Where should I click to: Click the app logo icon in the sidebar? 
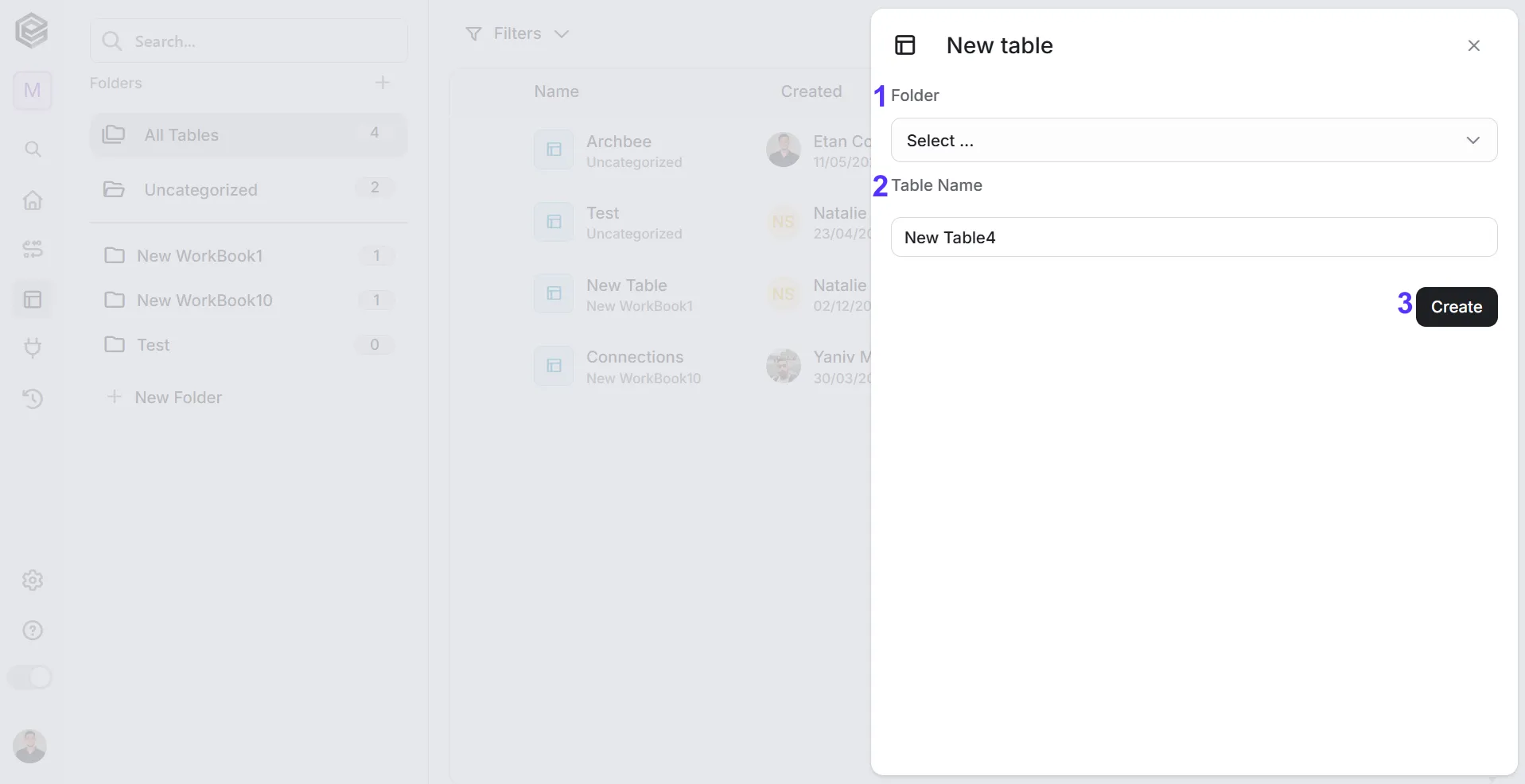tap(32, 31)
